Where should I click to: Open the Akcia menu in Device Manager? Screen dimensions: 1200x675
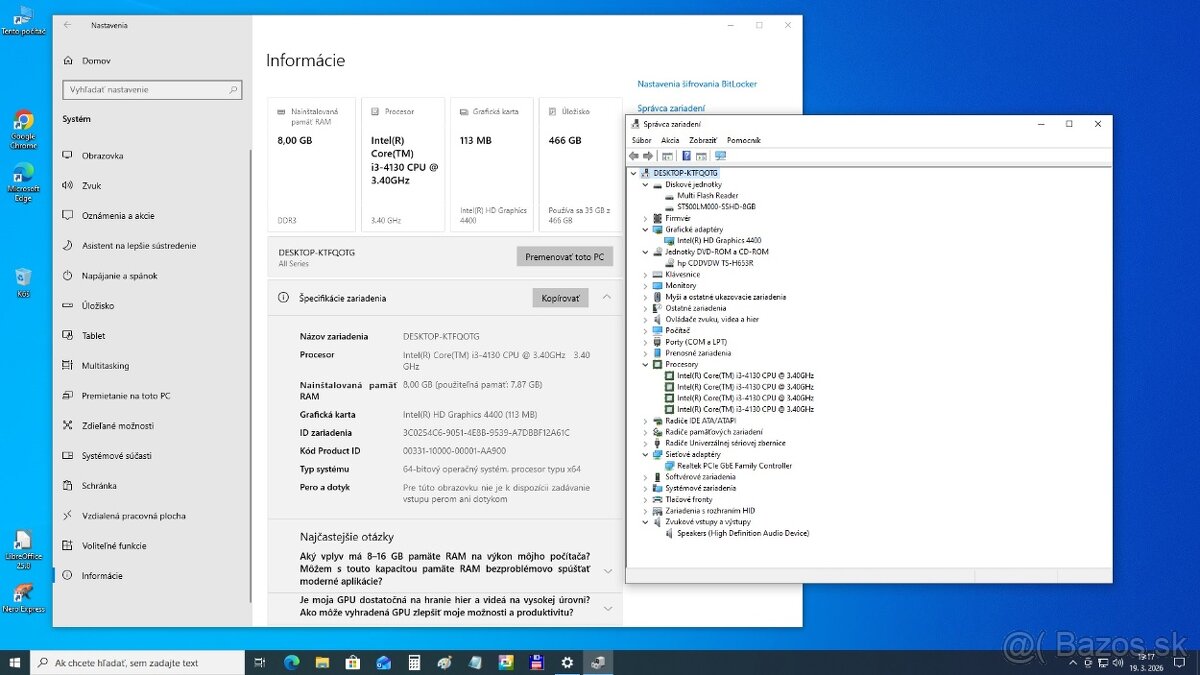click(670, 140)
